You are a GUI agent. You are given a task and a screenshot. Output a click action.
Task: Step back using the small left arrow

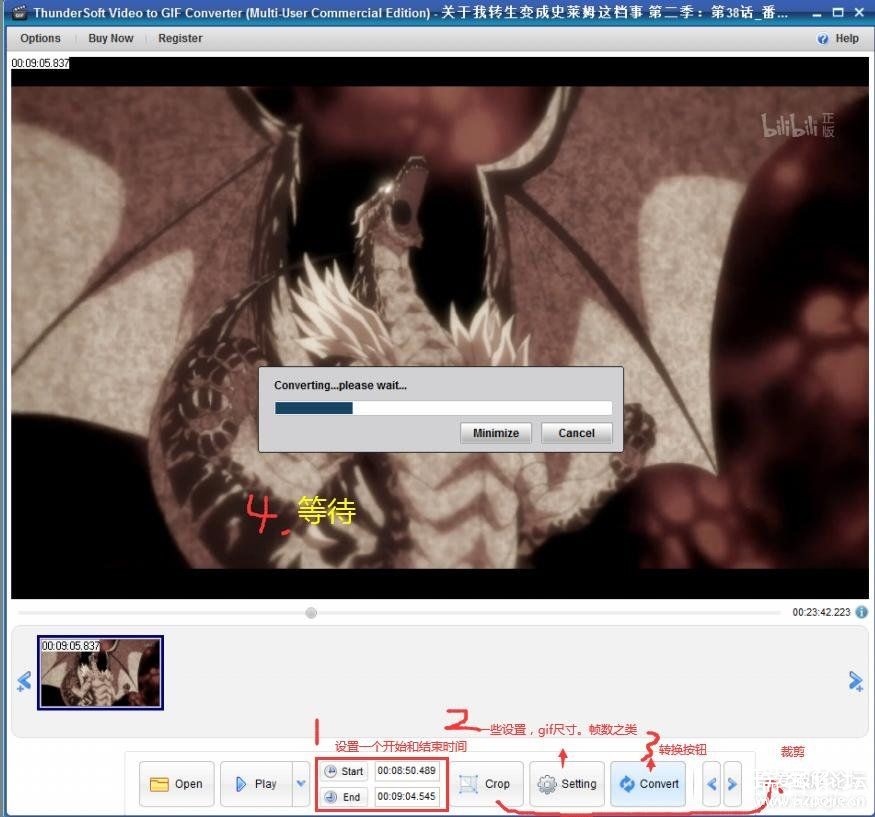click(711, 784)
